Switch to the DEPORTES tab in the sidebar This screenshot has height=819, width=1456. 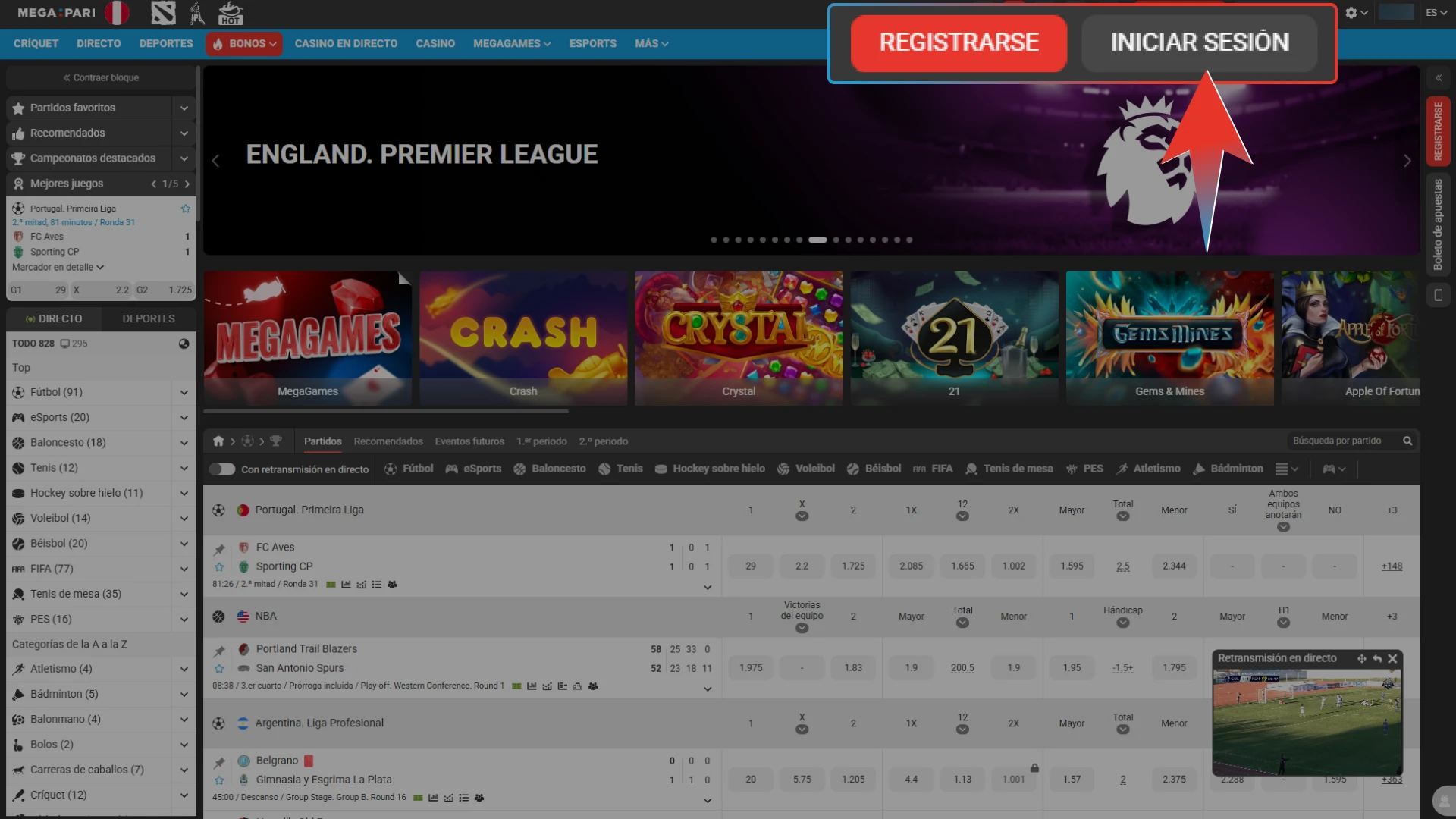[x=149, y=319]
